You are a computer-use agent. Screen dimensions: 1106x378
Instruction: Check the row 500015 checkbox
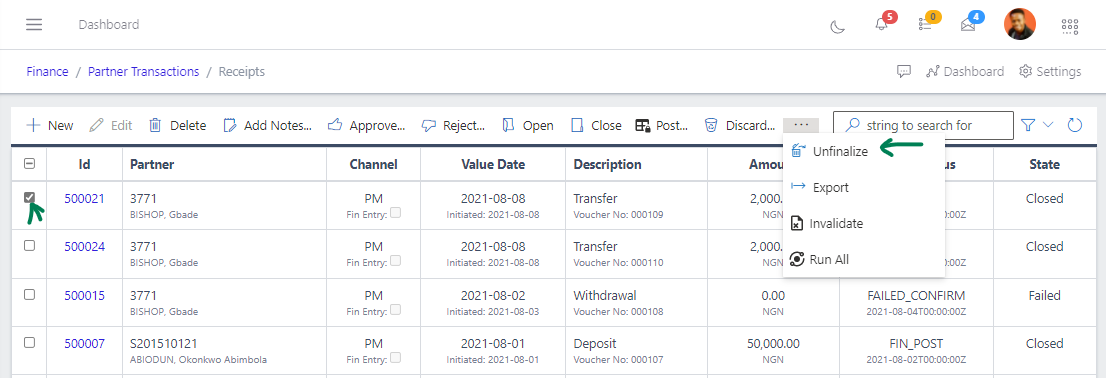click(30, 294)
